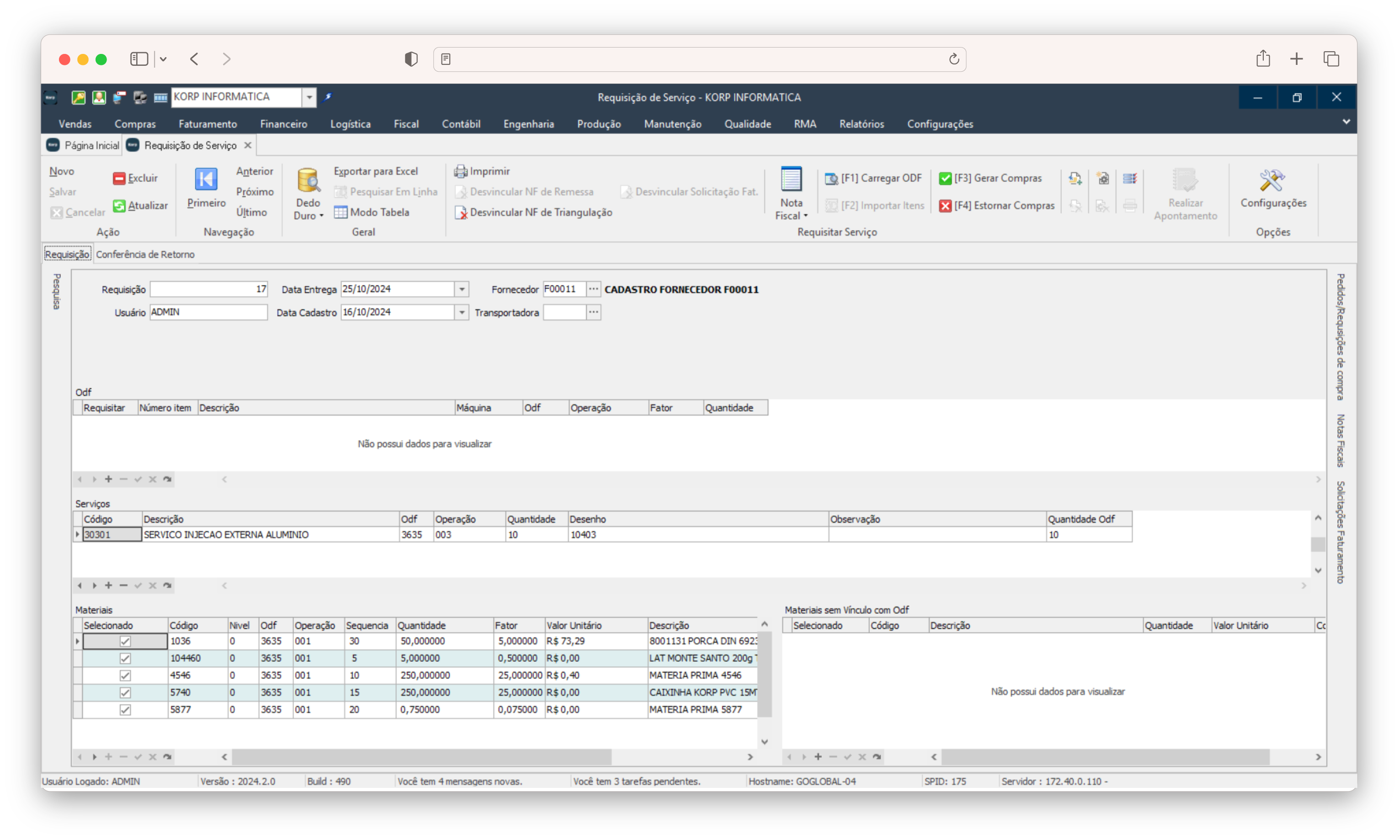
Task: Click the Atualizar button
Action: (x=141, y=206)
